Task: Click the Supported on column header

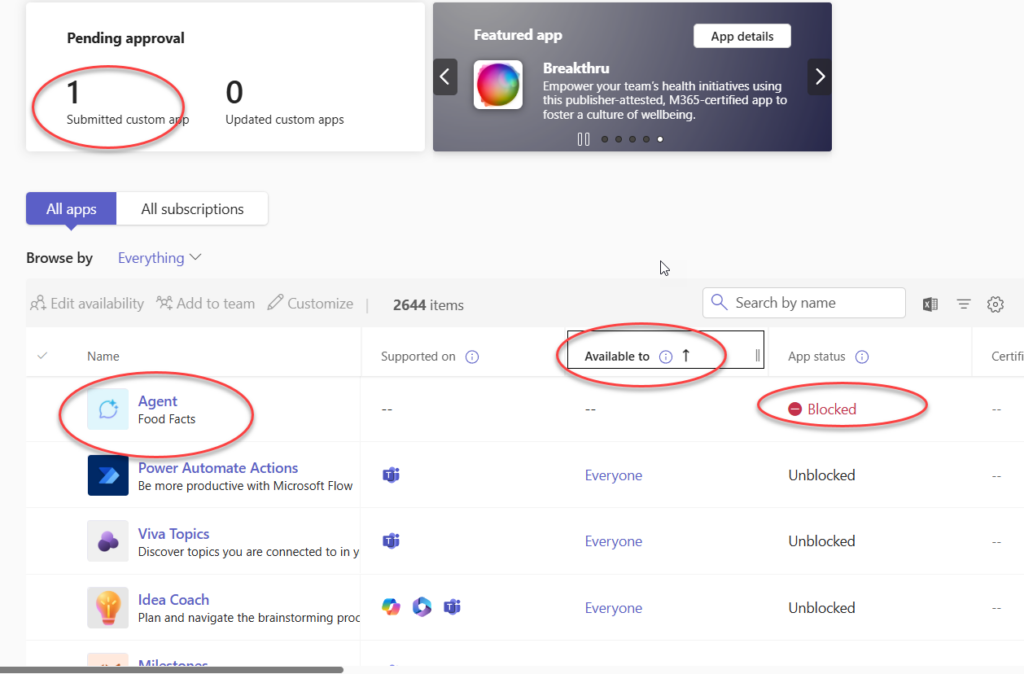Action: coord(418,357)
